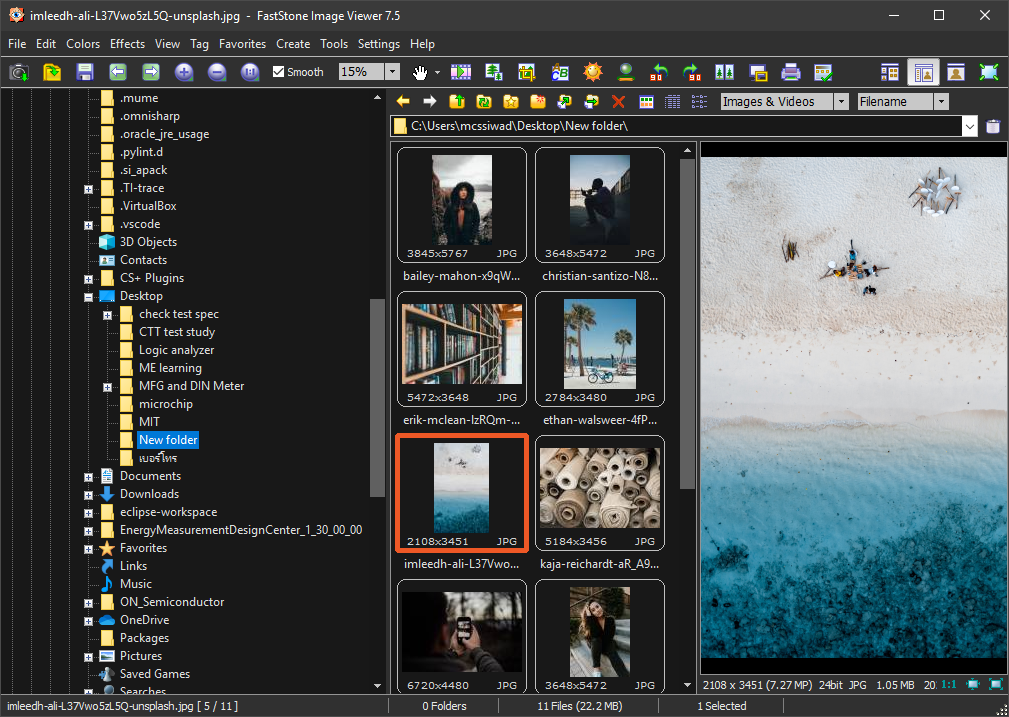
Task: Open the Images & Videos filter dropdown
Action: [x=840, y=102]
